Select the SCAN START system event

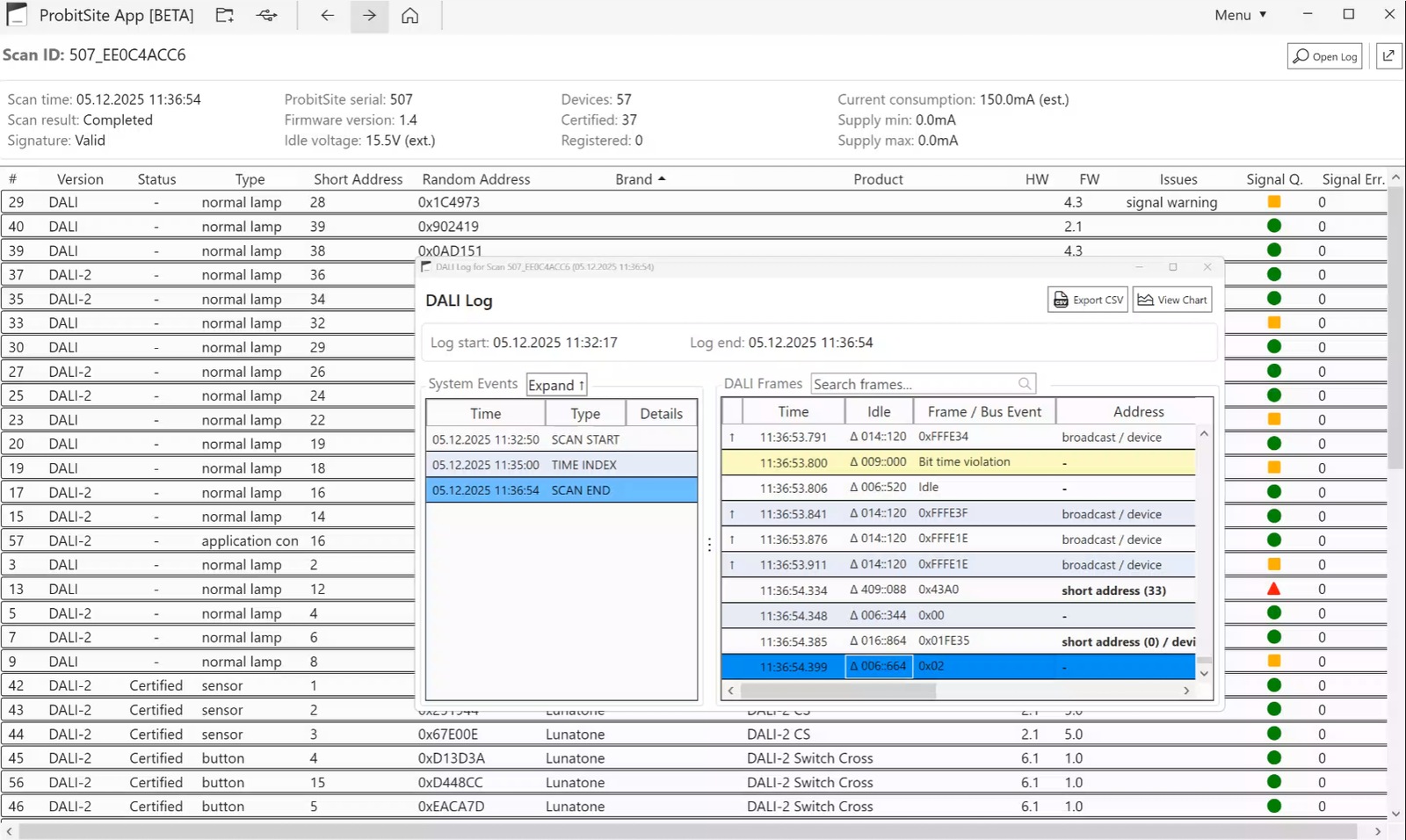[x=562, y=439]
